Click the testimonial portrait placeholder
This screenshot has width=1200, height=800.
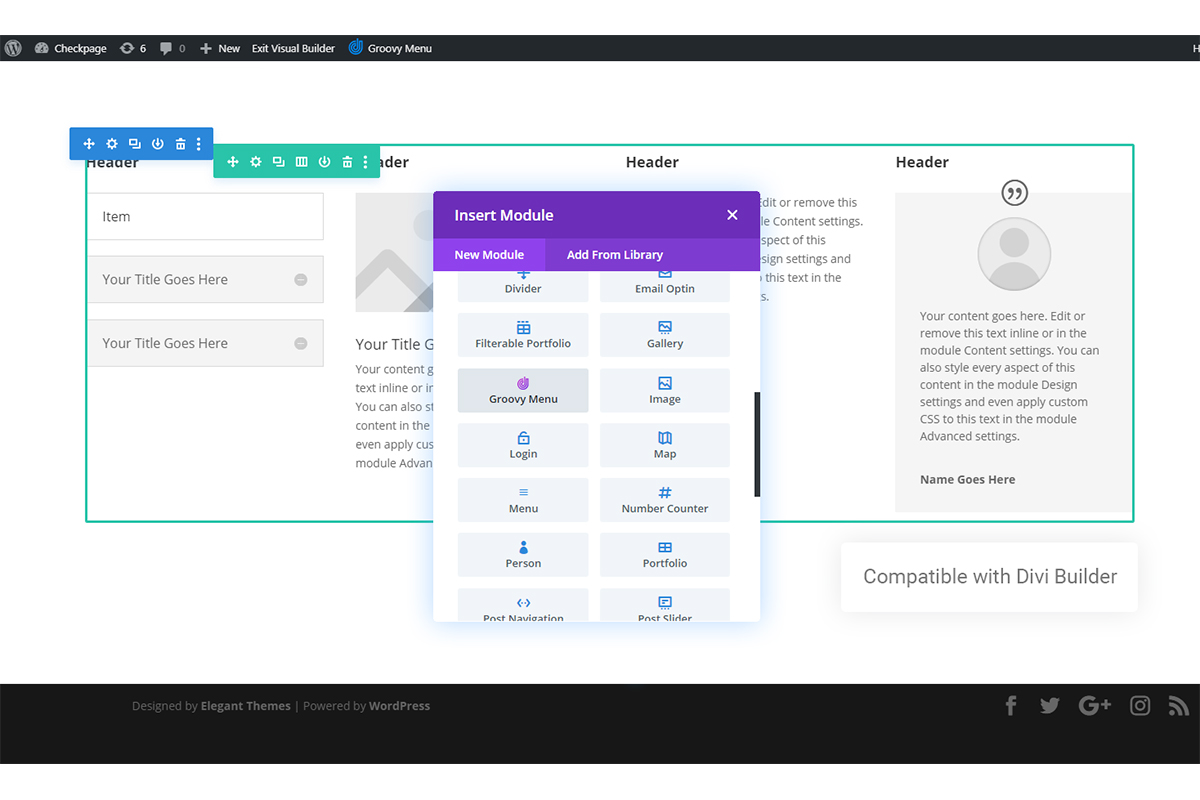[1014, 254]
